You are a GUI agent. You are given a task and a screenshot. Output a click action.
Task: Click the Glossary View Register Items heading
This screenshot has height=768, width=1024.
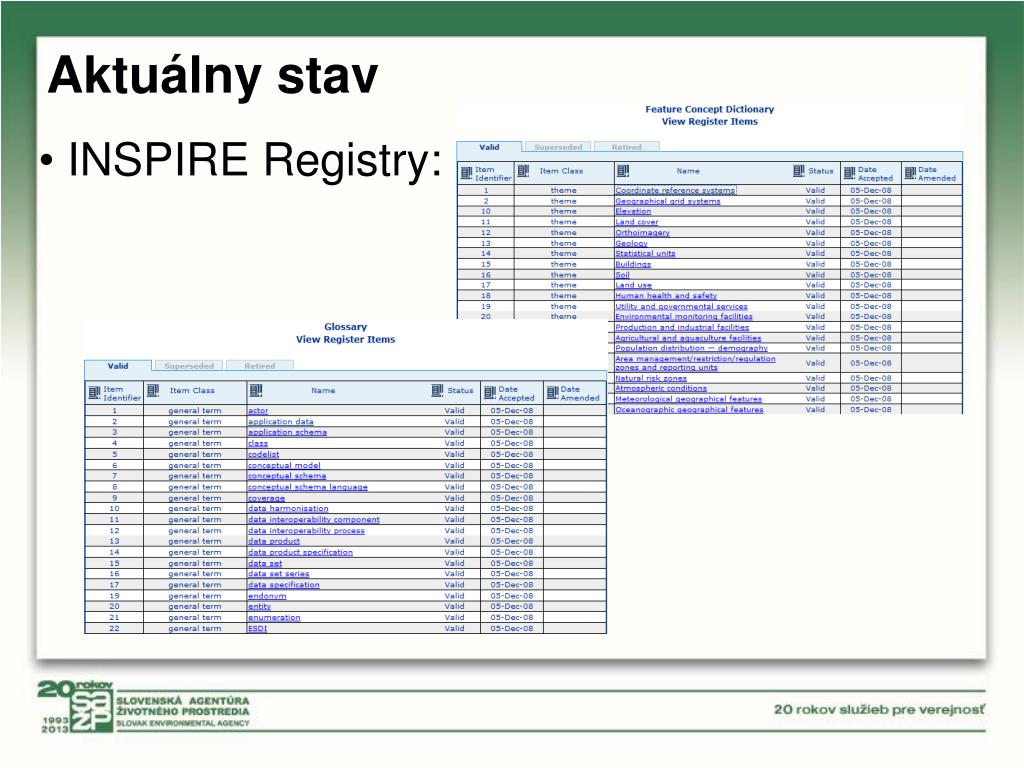point(345,333)
